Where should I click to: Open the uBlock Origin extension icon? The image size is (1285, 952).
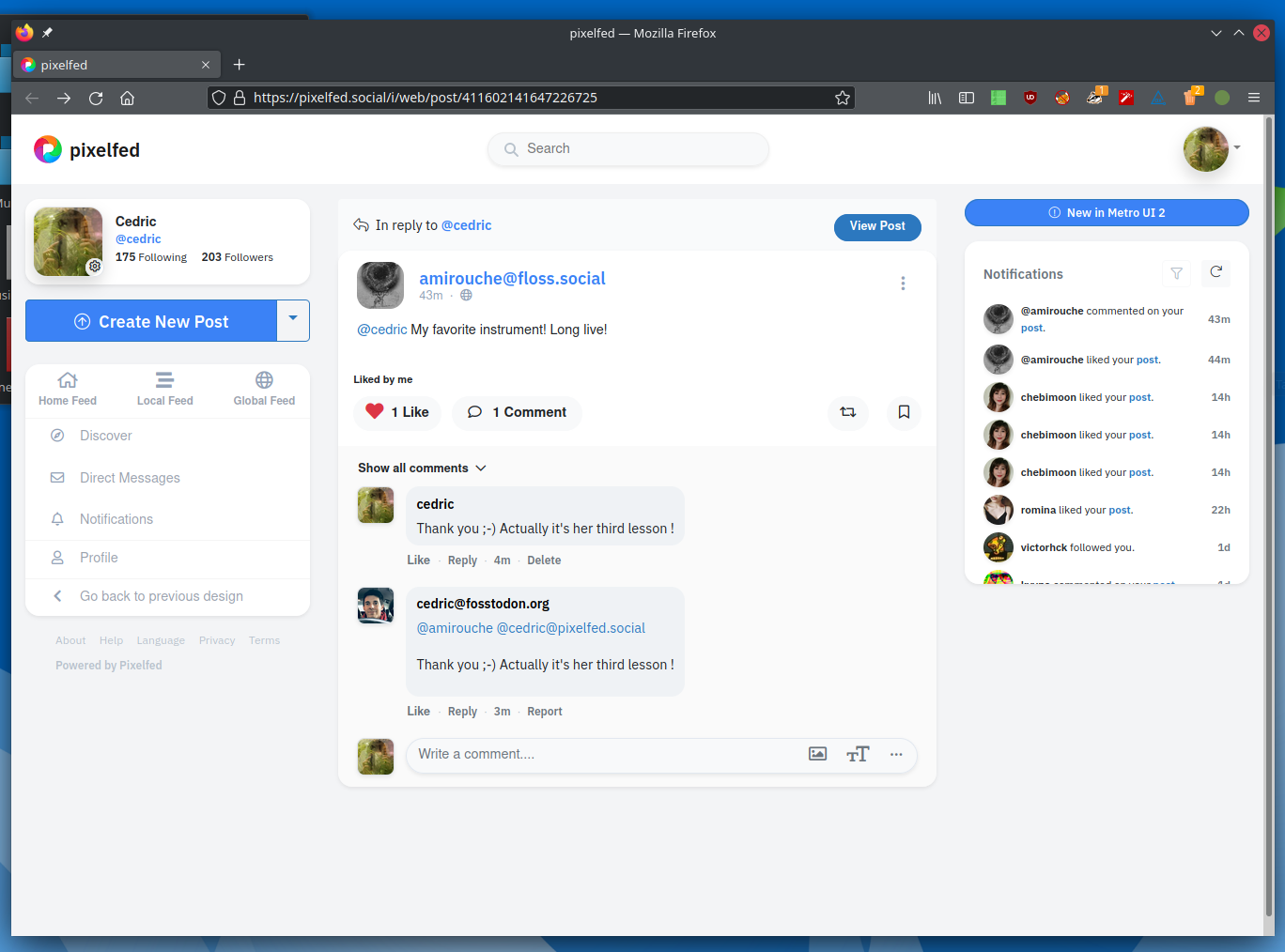tap(1030, 98)
